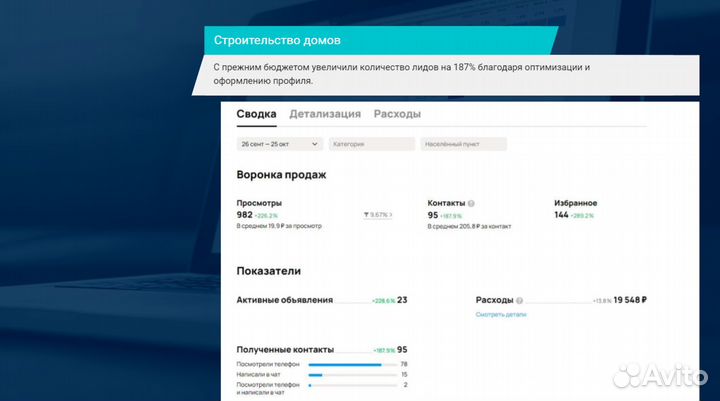Click the 9.67% funnel conversion indicator
720x401 pixels.
pos(378,215)
